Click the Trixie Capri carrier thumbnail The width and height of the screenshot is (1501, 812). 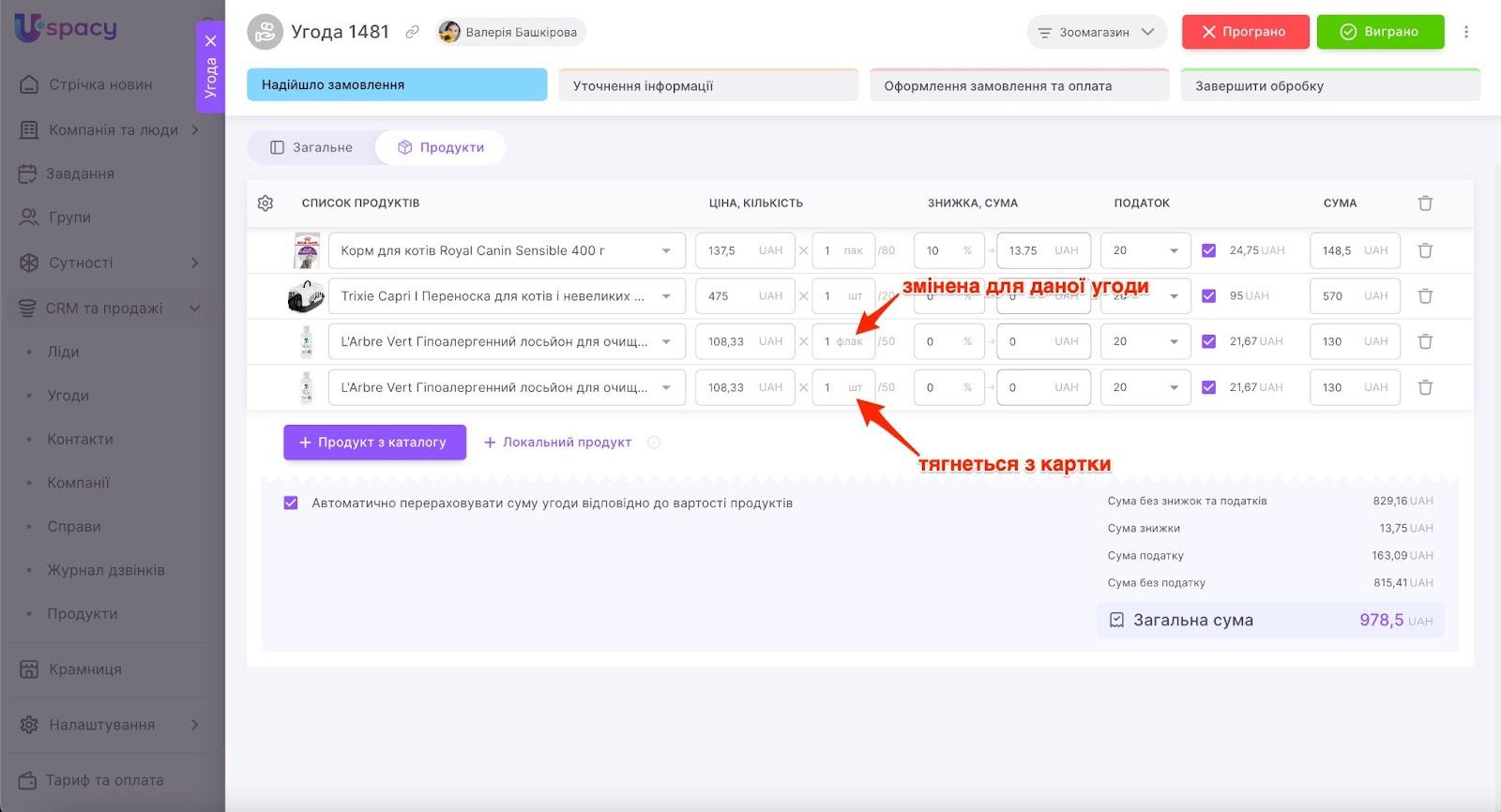[x=306, y=296]
